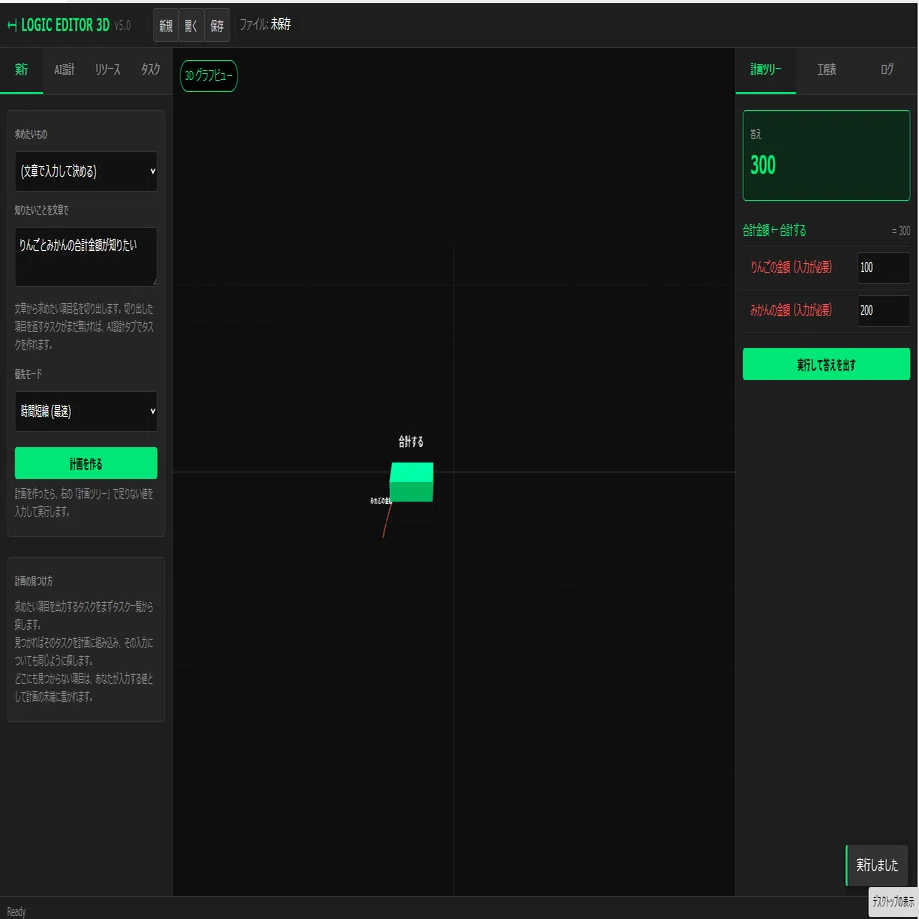Image resolution: width=919 pixels, height=919 pixels.
Task: Select the 実行 tab in left panel
Action: [22, 70]
